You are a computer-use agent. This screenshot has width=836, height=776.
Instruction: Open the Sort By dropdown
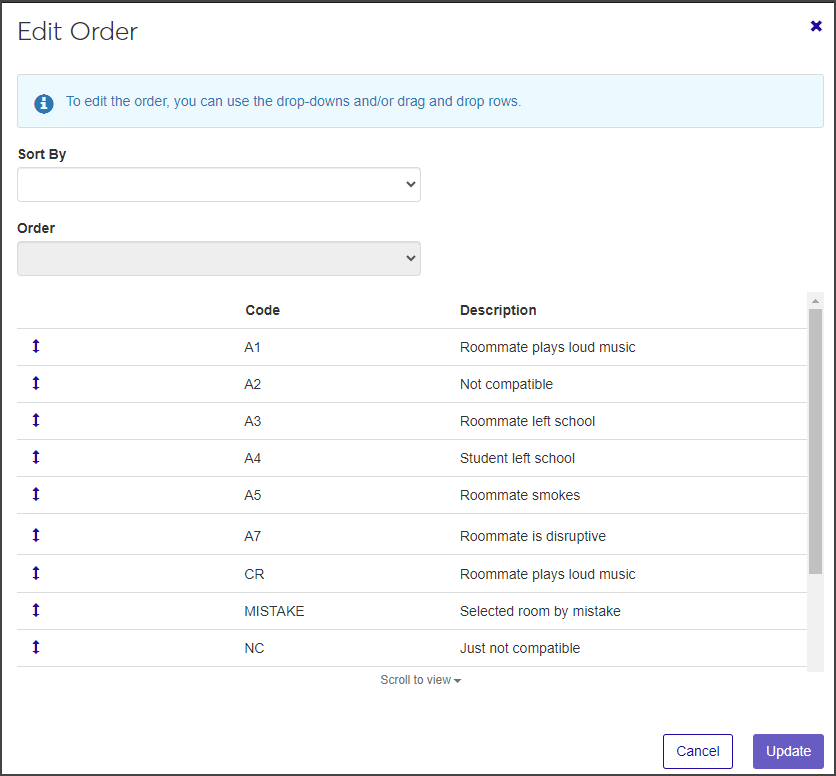tap(219, 184)
